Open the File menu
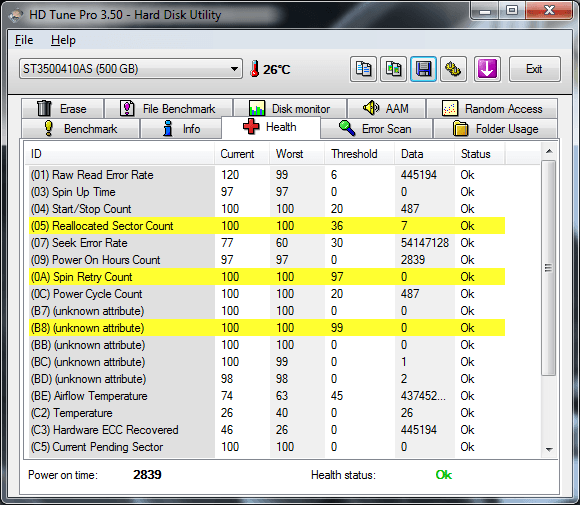Screen dimensions: 580x505 [24, 40]
